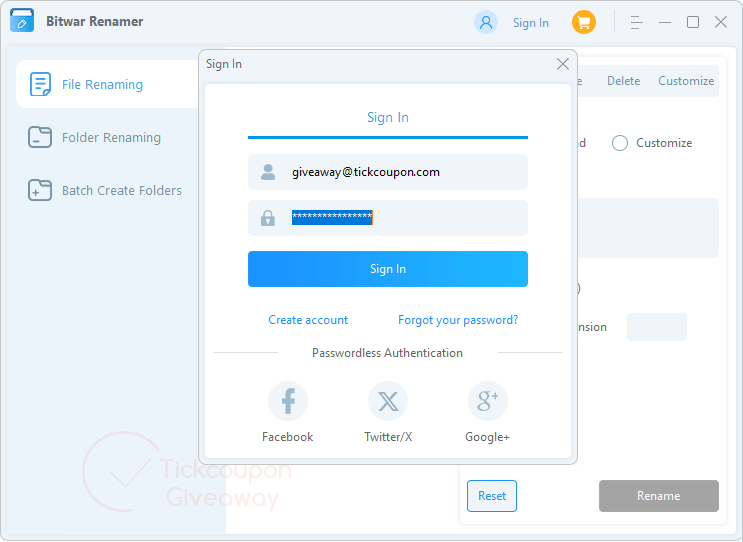This screenshot has height=542, width=743.
Task: Select the Customize radio button
Action: [x=620, y=143]
